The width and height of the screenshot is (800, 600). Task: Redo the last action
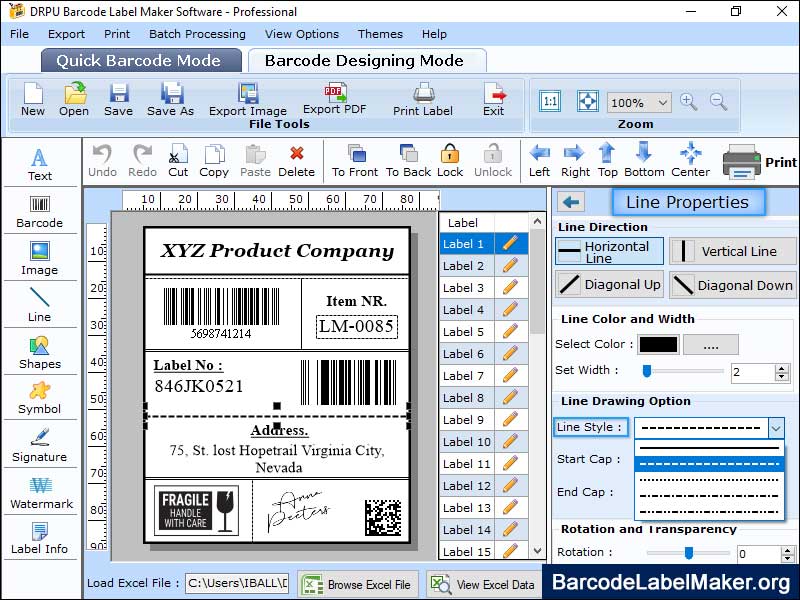(142, 161)
